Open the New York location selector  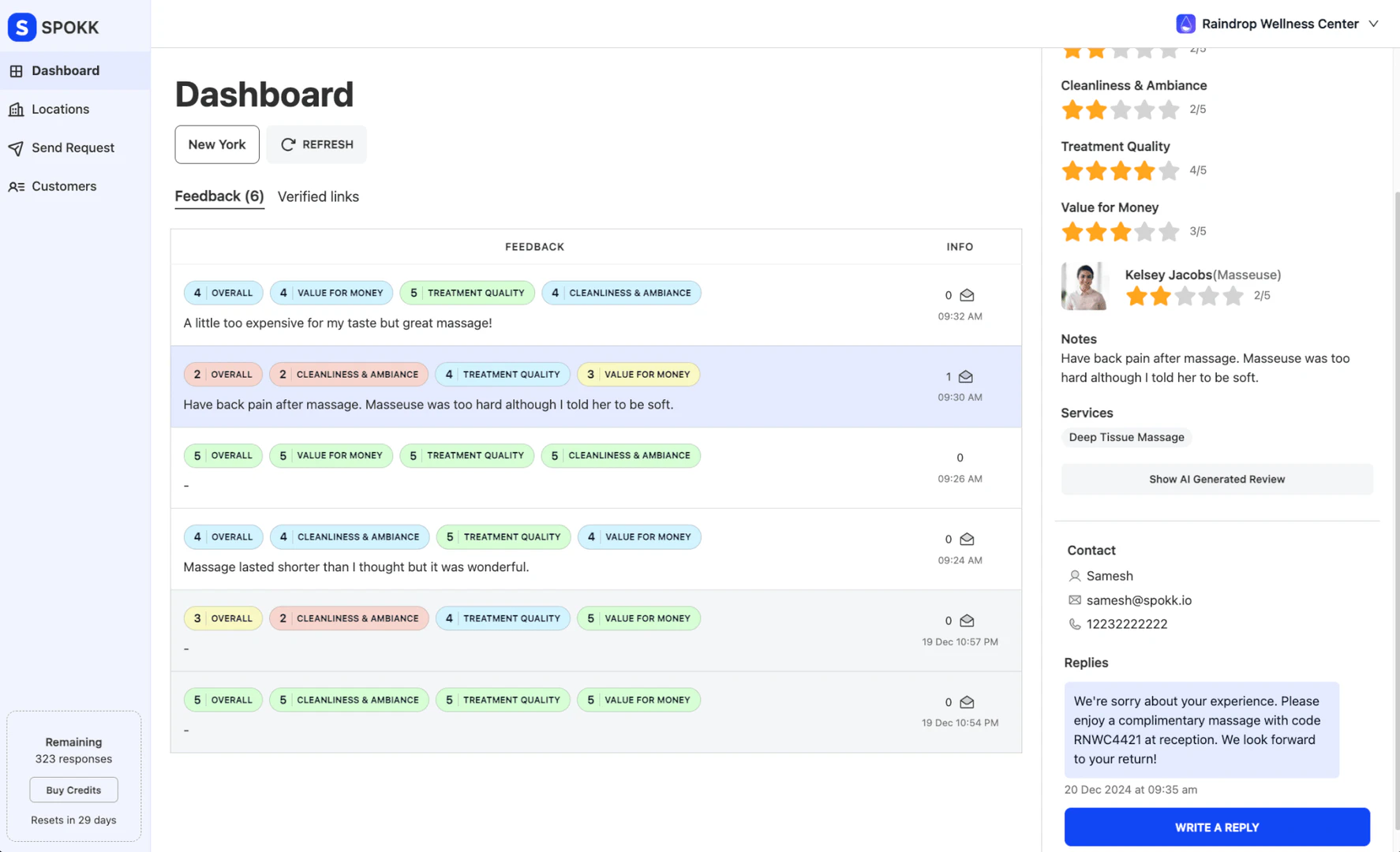click(216, 144)
